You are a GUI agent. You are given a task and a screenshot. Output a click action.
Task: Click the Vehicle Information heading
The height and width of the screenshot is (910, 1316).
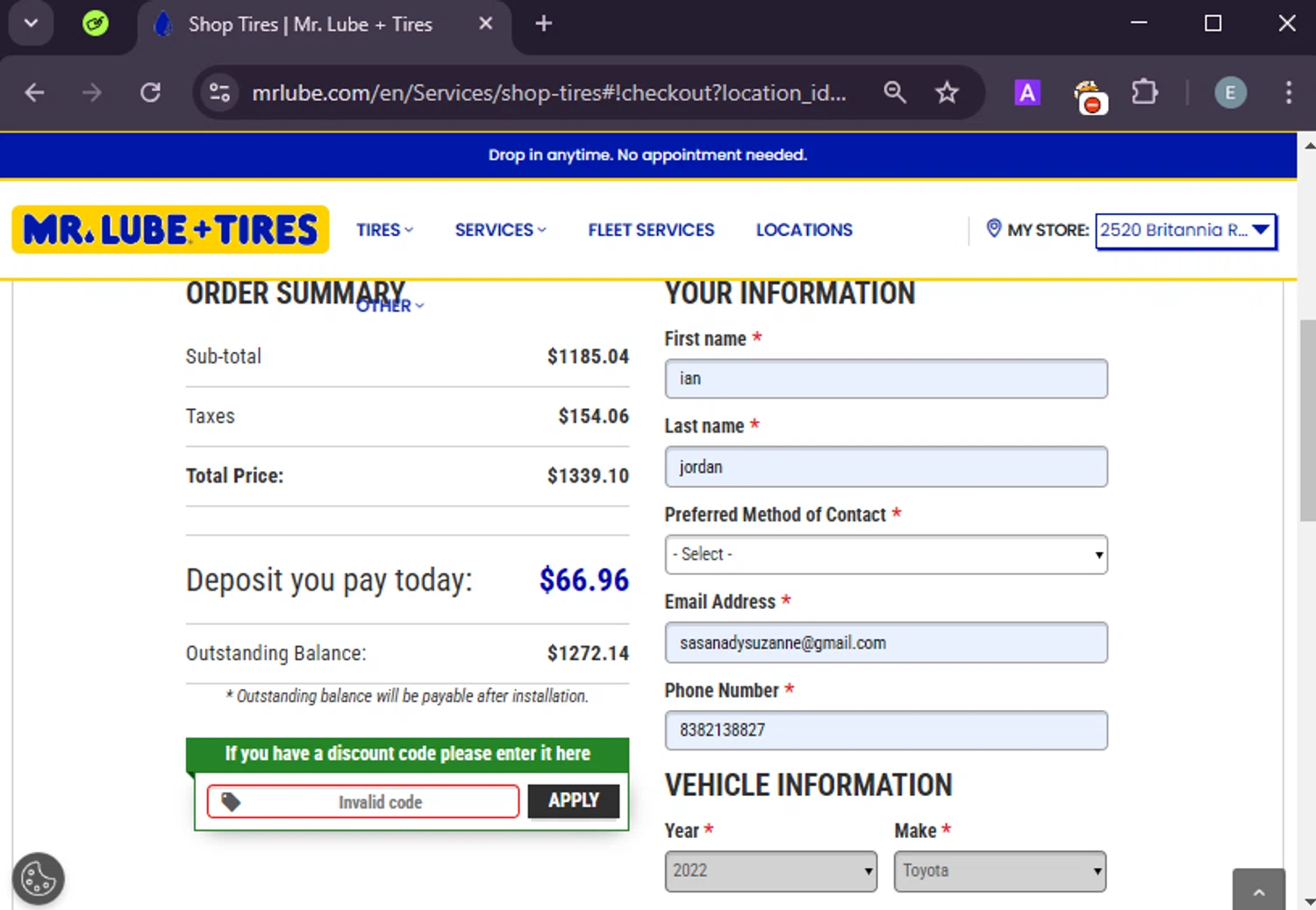point(808,785)
